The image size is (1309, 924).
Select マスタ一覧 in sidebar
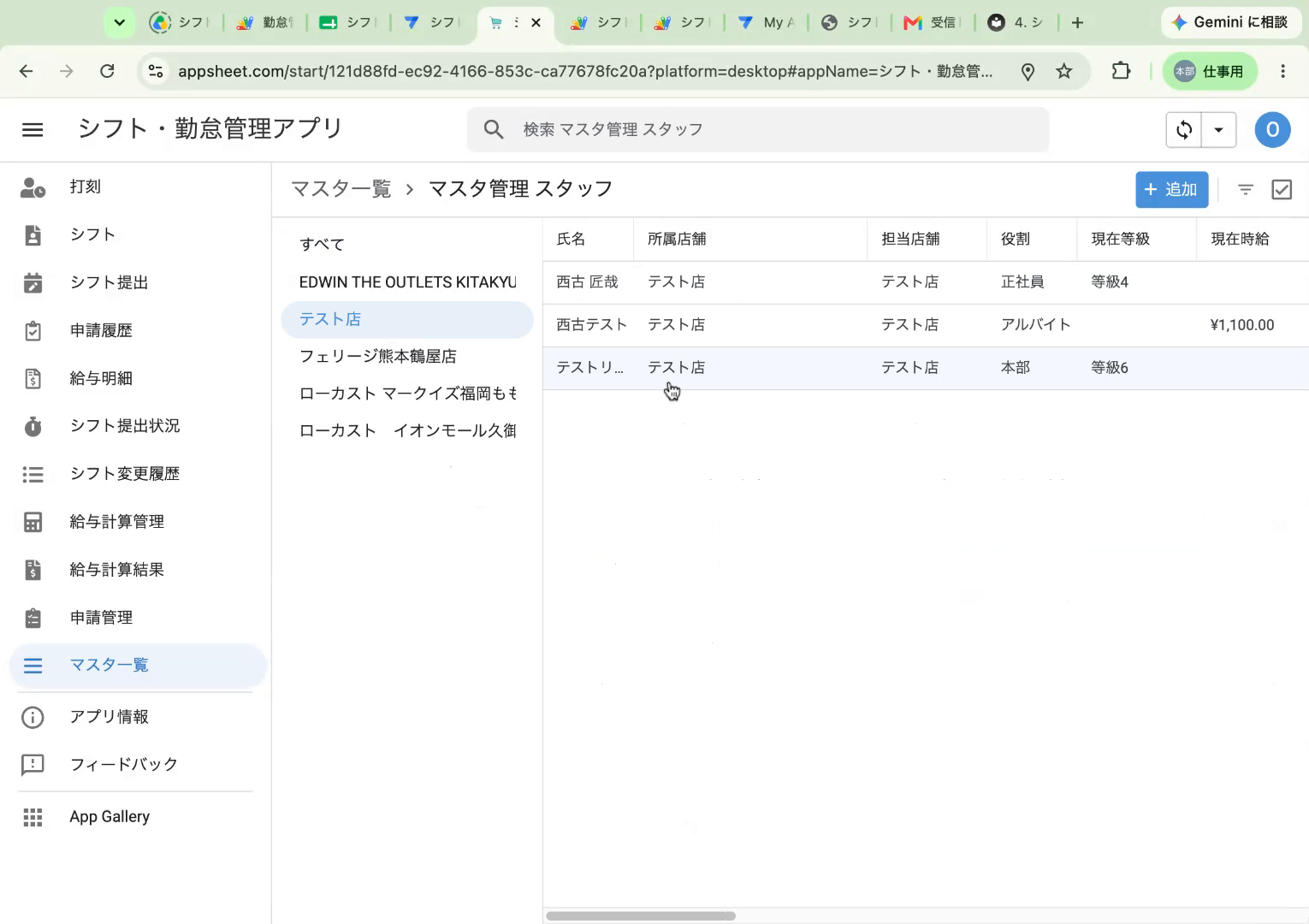[137, 666]
